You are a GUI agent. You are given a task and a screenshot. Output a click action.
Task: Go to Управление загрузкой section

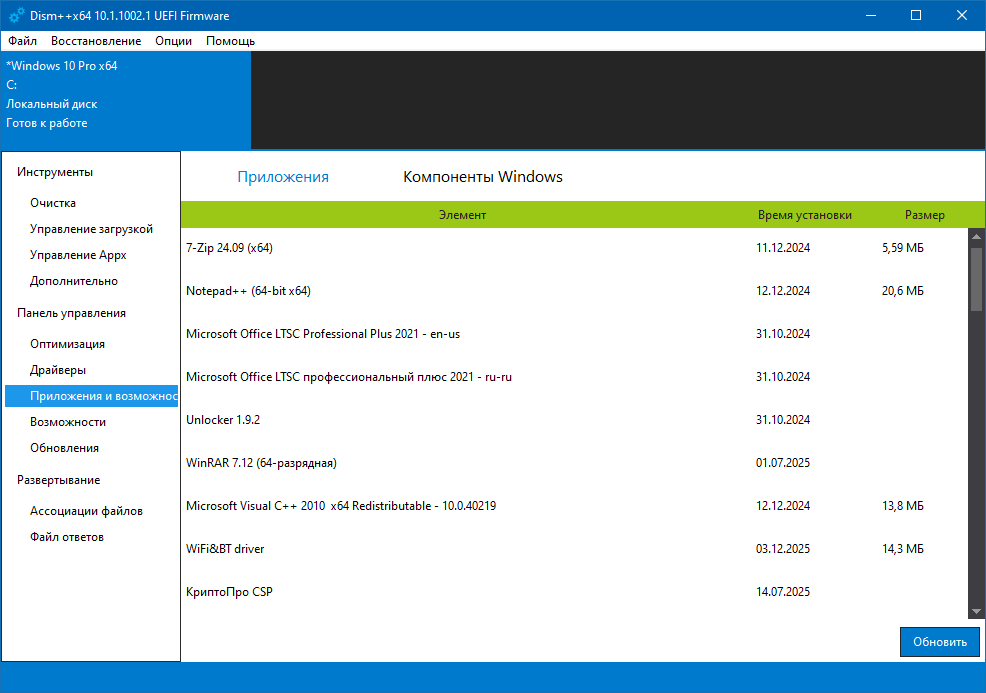coord(91,229)
